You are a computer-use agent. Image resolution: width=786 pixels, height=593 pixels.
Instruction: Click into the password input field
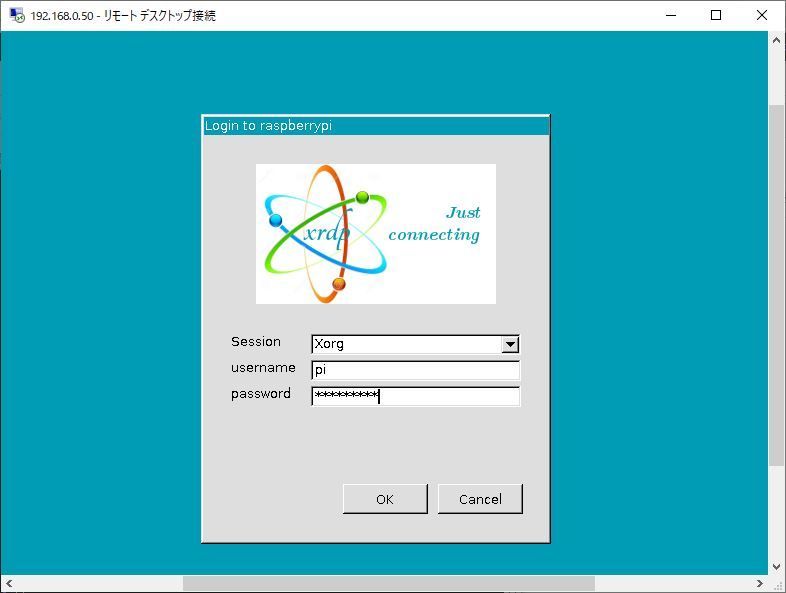tap(415, 396)
